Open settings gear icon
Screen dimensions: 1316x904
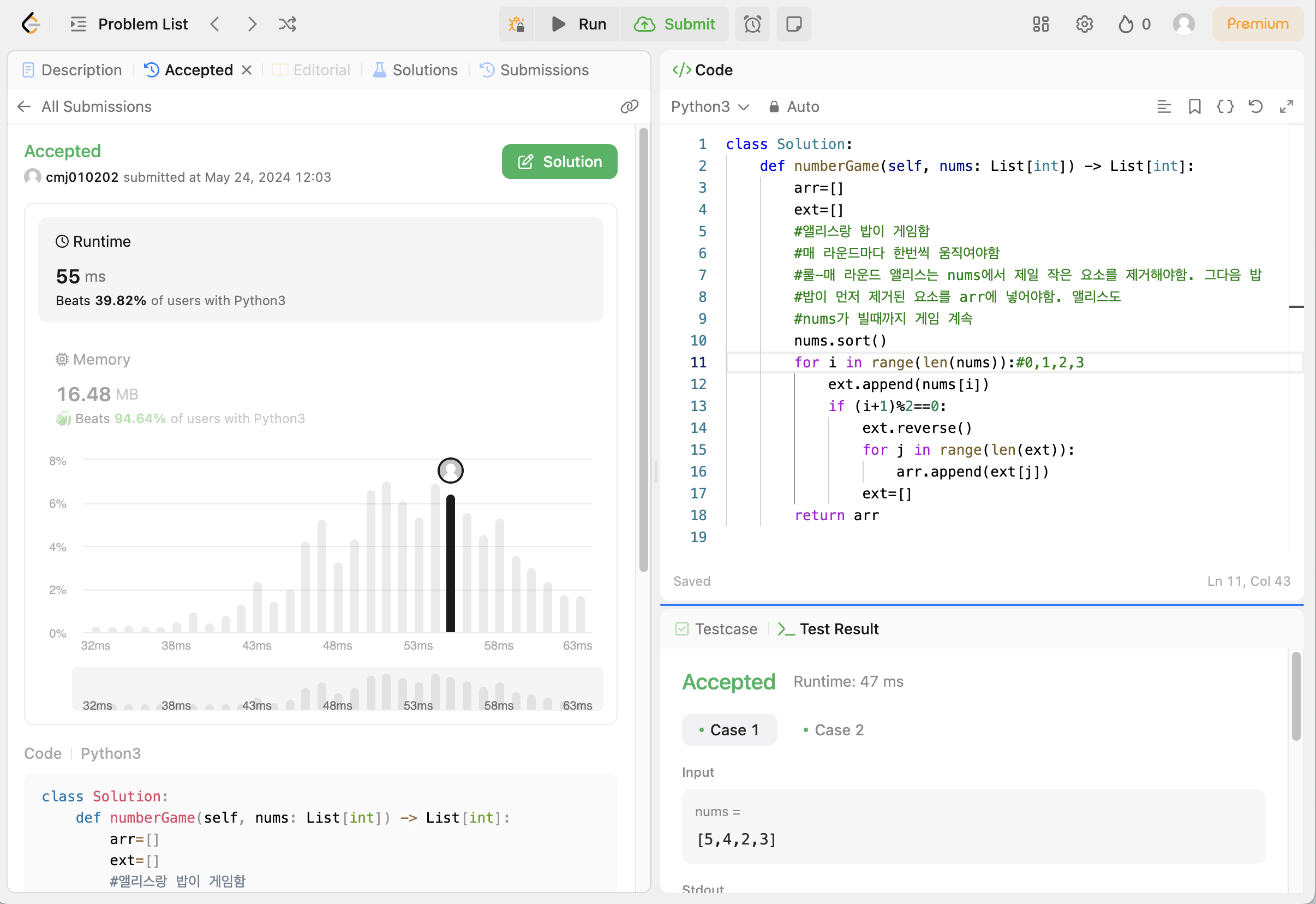pyautogui.click(x=1085, y=24)
